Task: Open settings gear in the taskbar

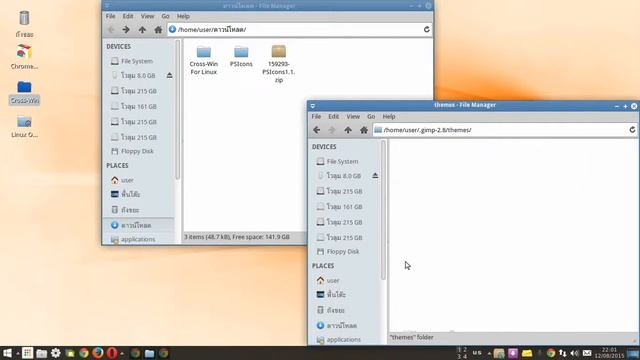Action: point(56,353)
